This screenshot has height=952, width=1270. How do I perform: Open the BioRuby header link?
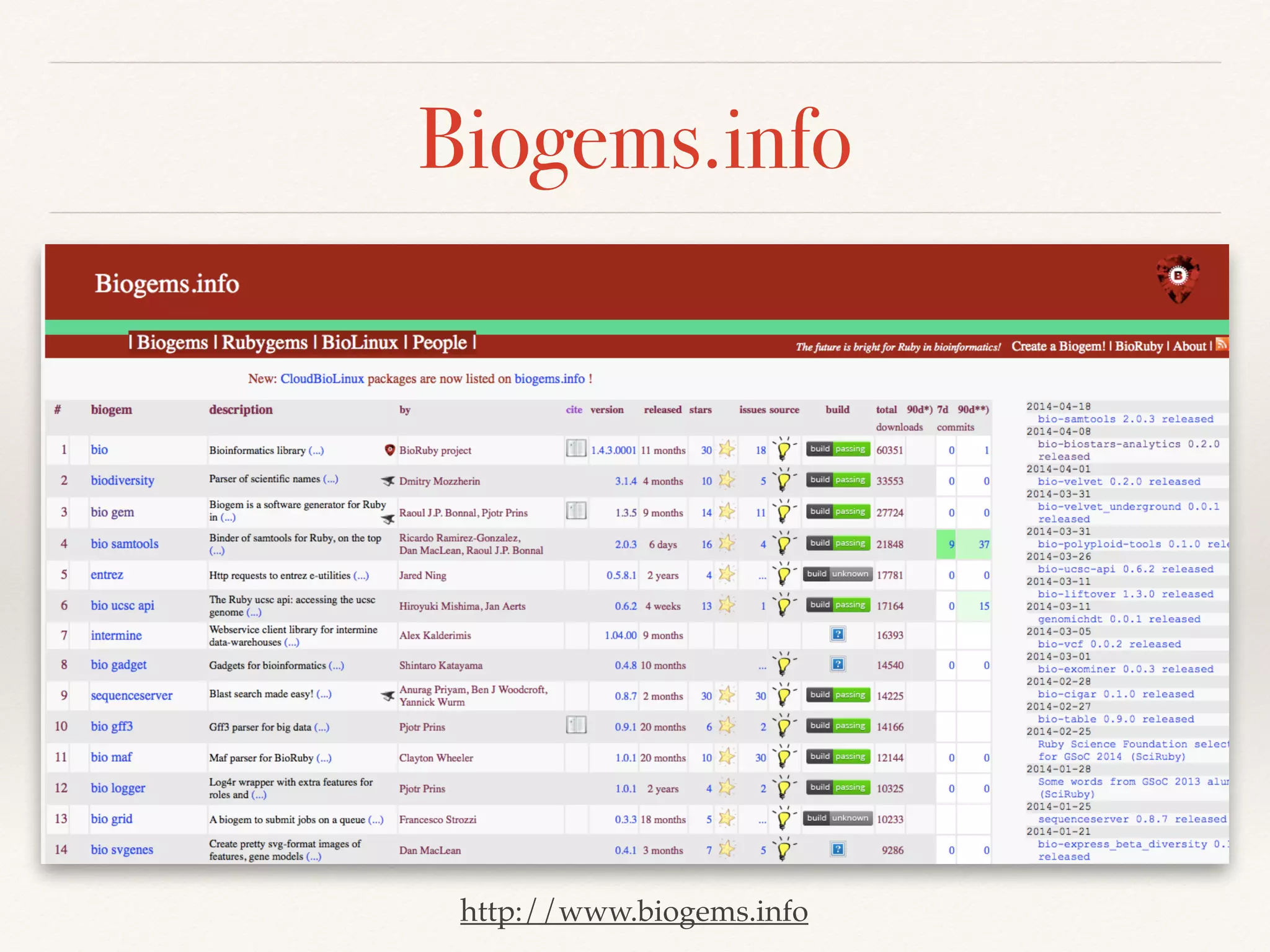1139,346
